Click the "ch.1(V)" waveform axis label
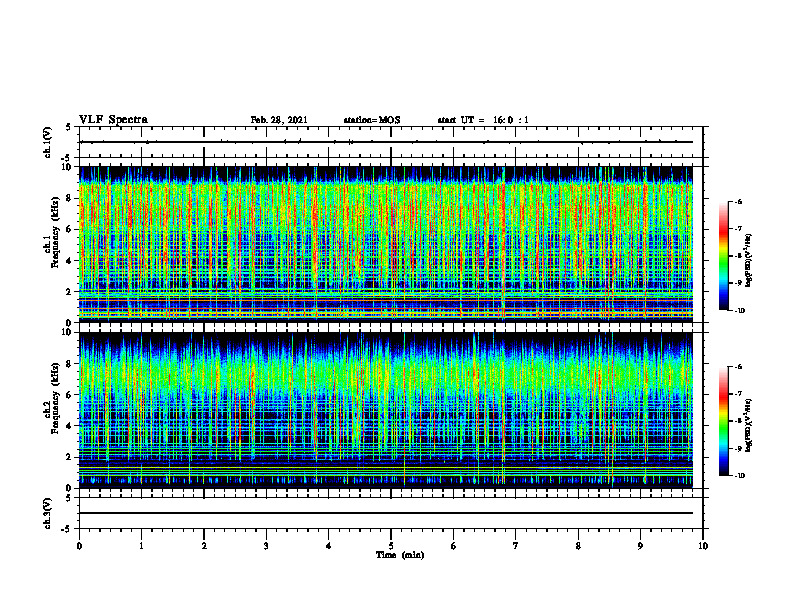This screenshot has height=612, width=792. click(48, 142)
